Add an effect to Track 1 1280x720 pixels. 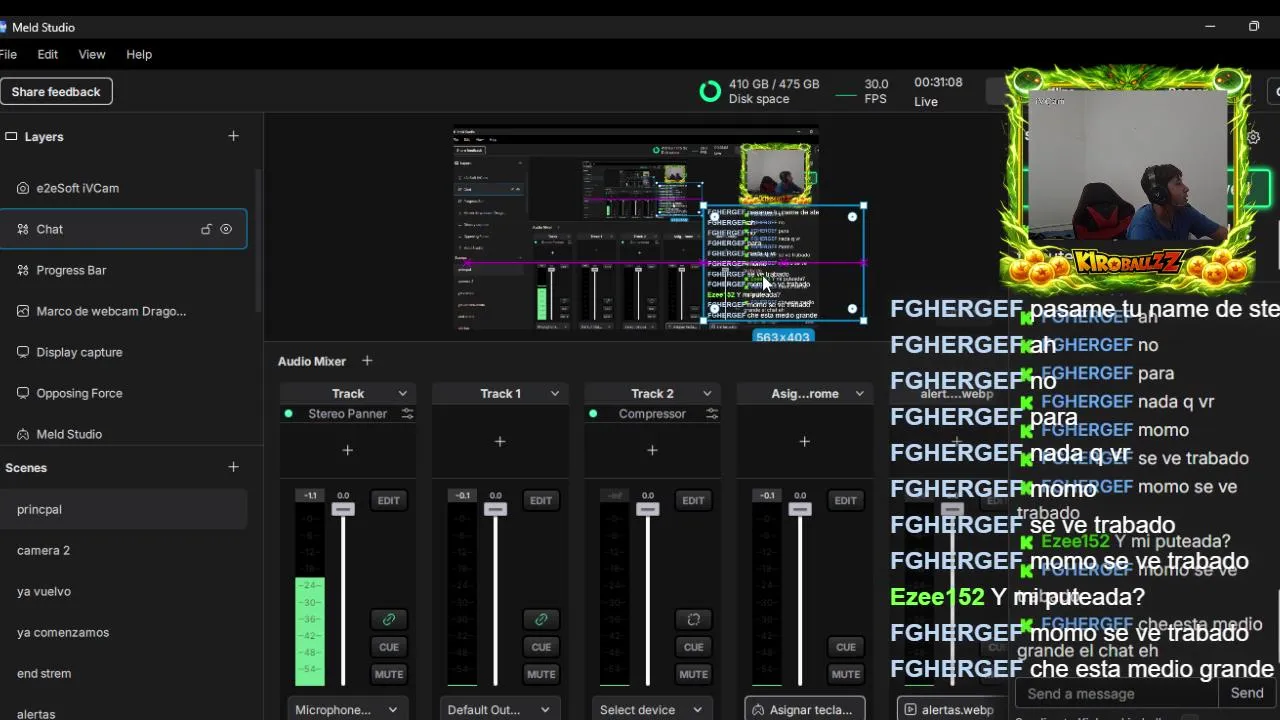(x=500, y=441)
